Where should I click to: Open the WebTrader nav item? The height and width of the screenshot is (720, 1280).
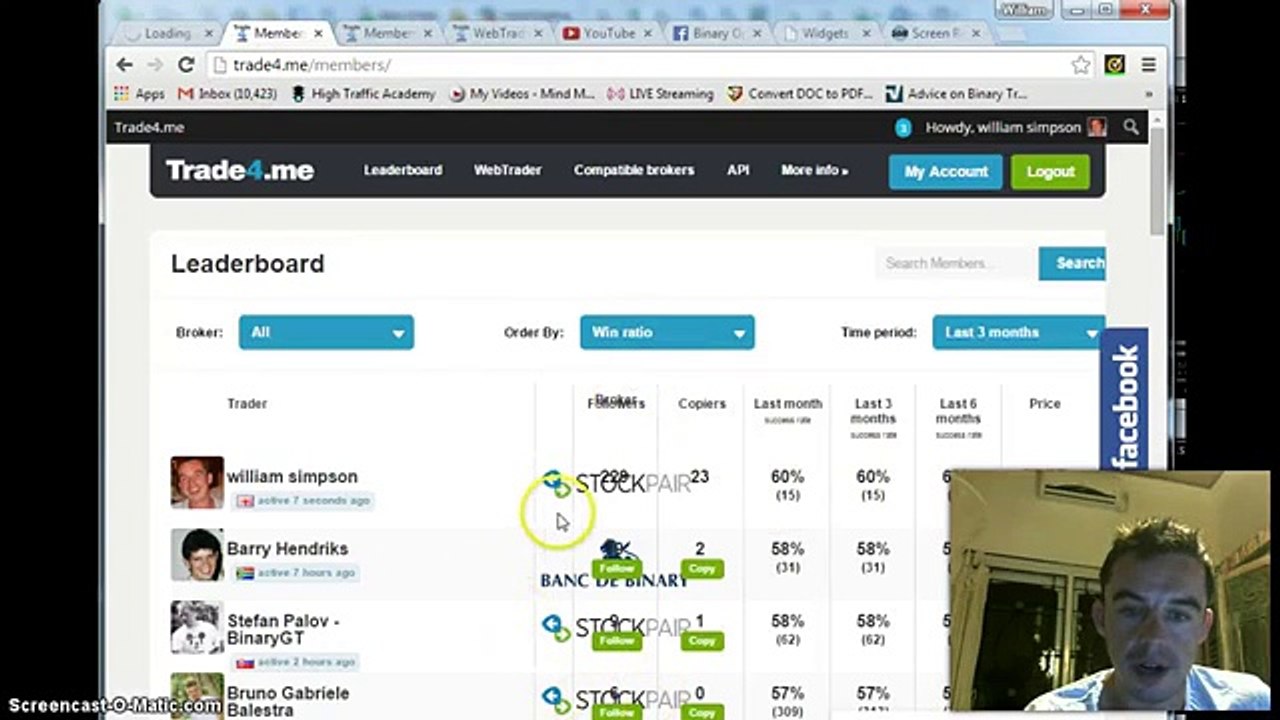tap(508, 170)
